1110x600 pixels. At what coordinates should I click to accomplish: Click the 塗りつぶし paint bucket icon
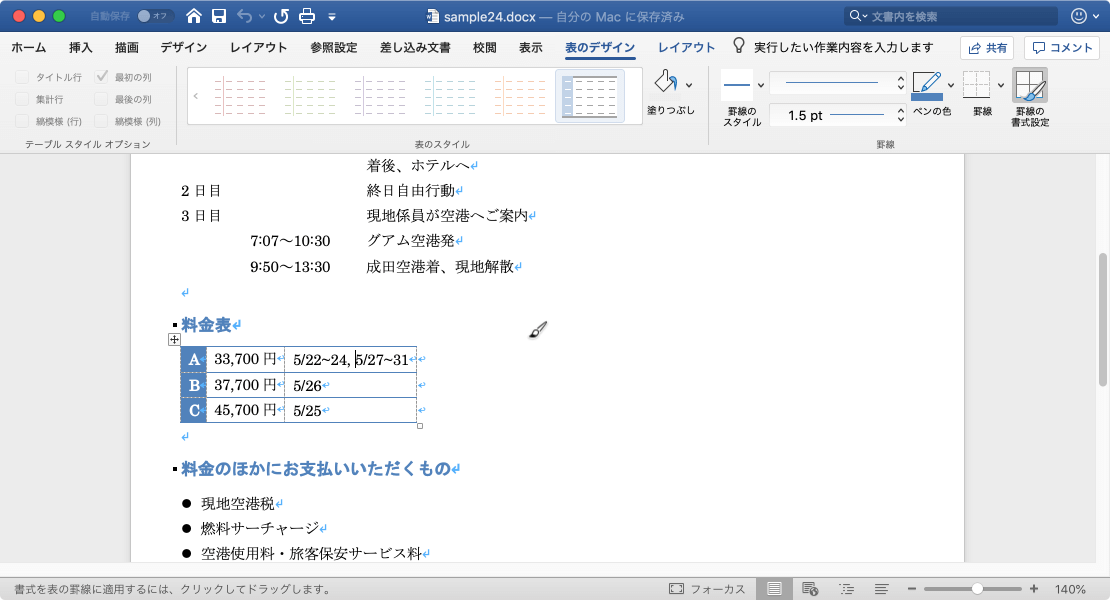click(665, 83)
